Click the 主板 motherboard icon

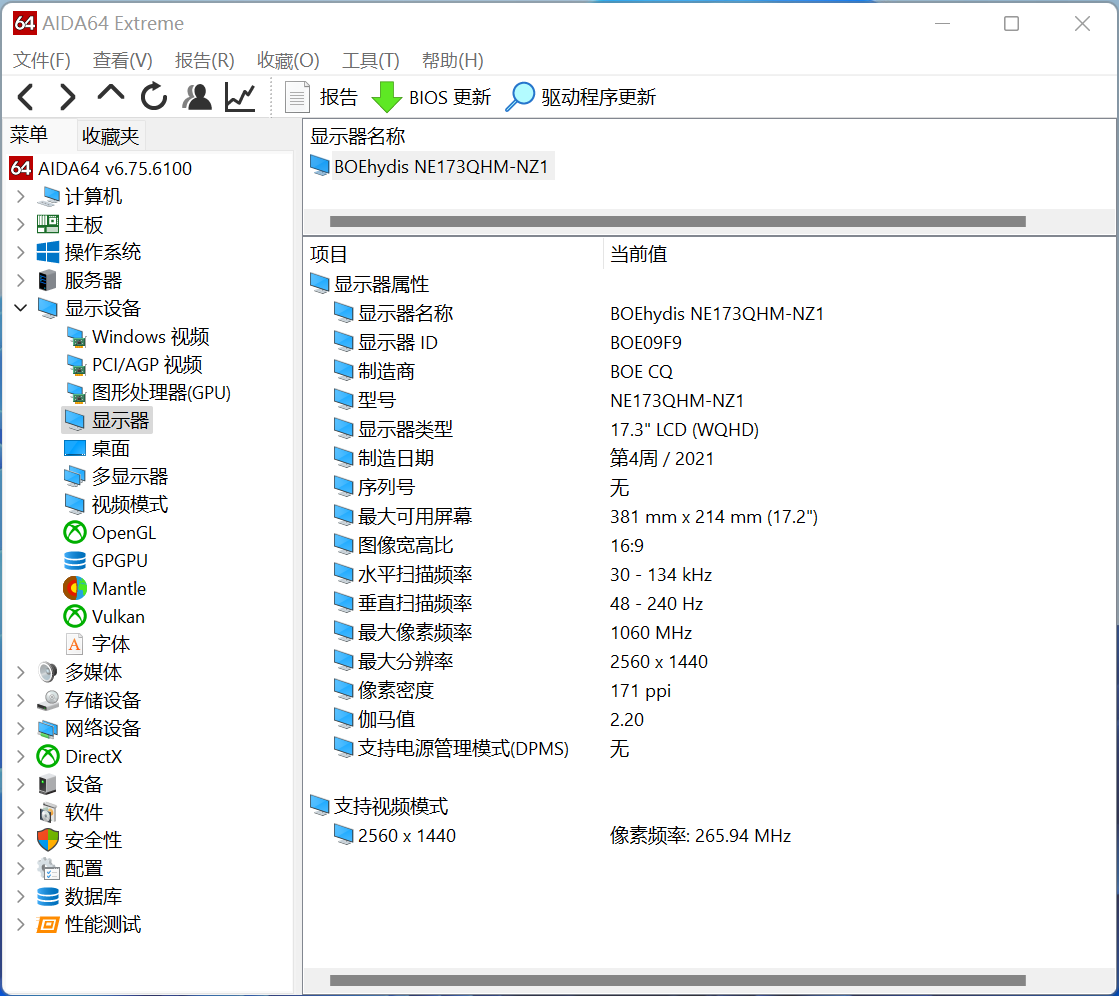tap(48, 224)
